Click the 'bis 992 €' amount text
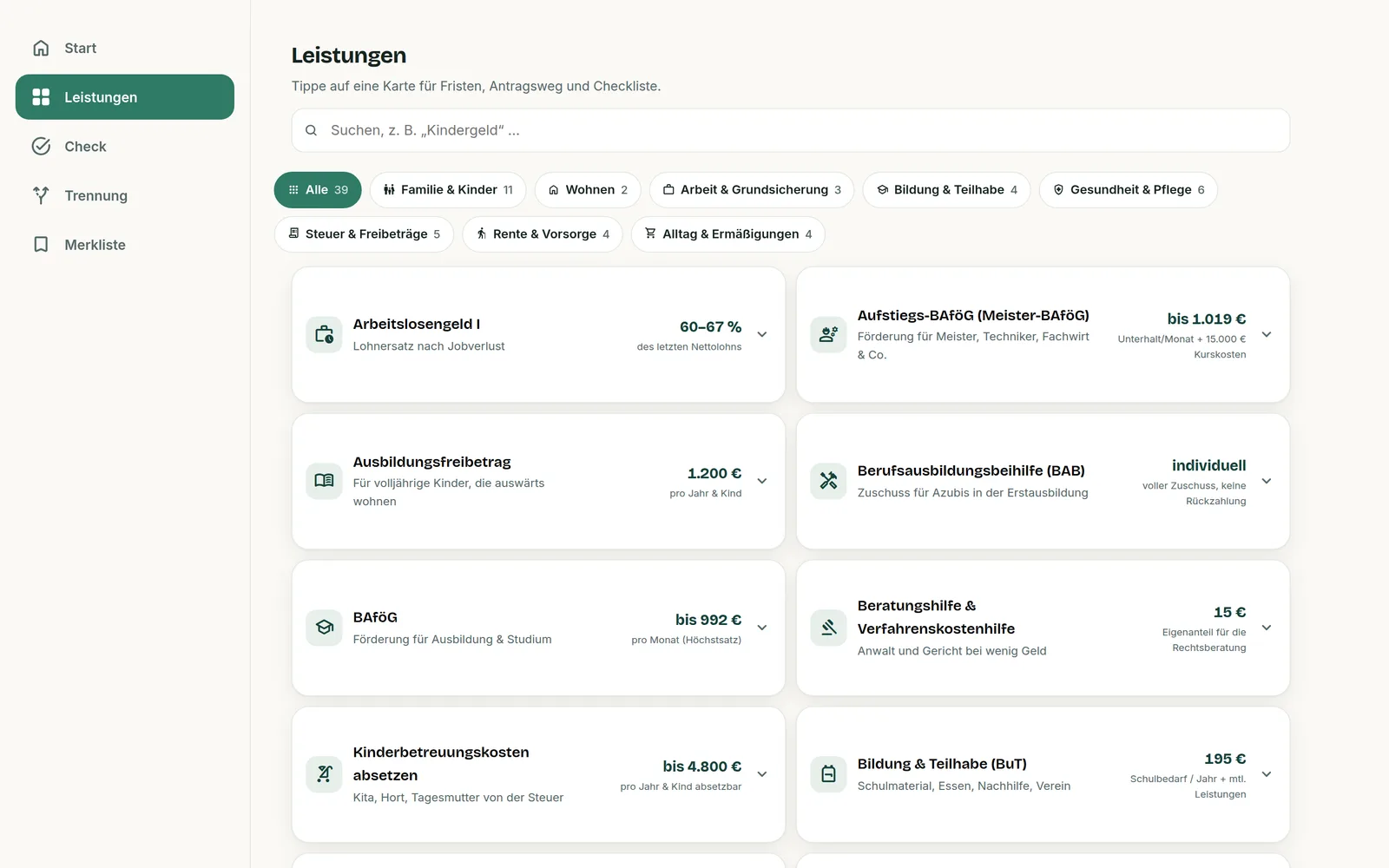Image resolution: width=1389 pixels, height=868 pixels. [x=708, y=620]
